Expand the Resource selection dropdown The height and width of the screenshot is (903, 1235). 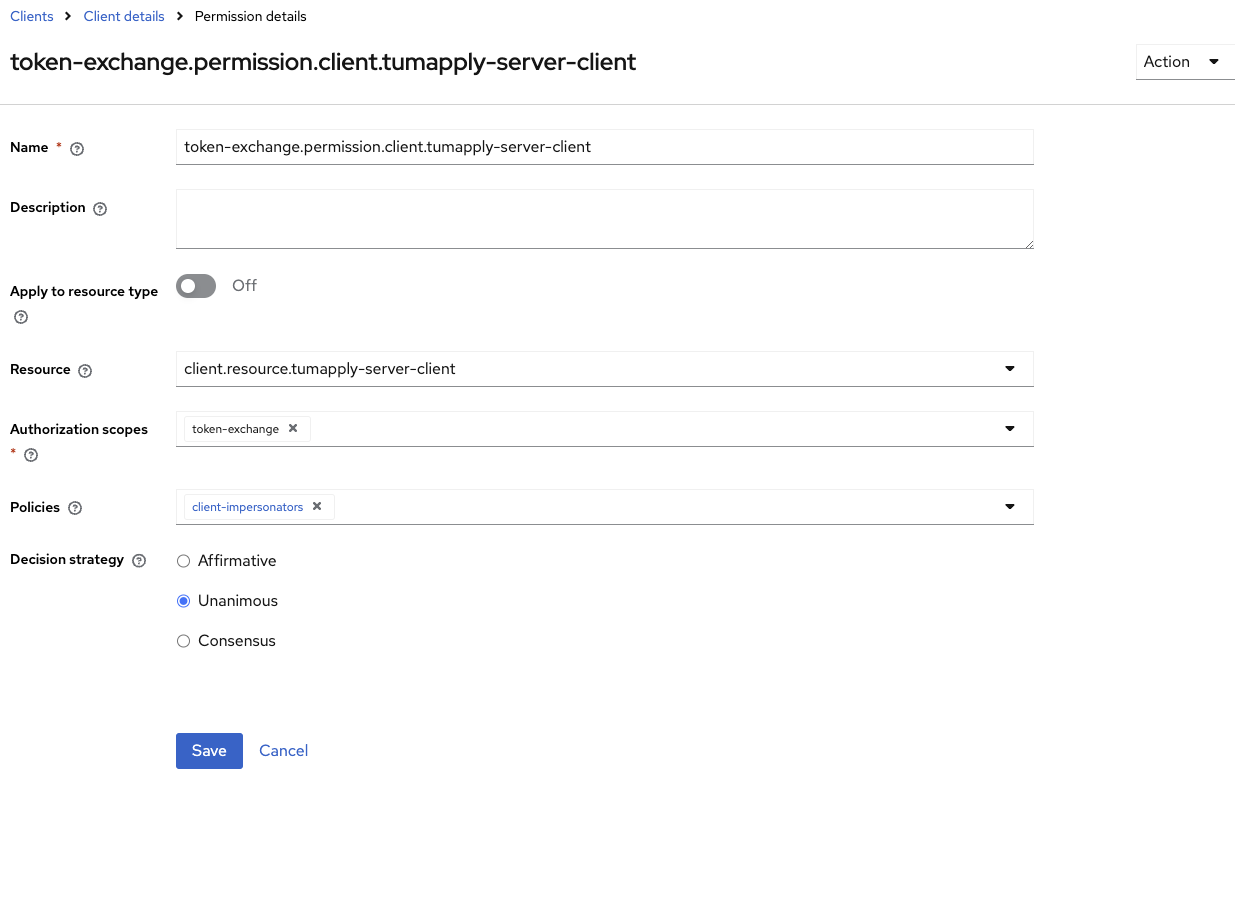pyautogui.click(x=1010, y=369)
